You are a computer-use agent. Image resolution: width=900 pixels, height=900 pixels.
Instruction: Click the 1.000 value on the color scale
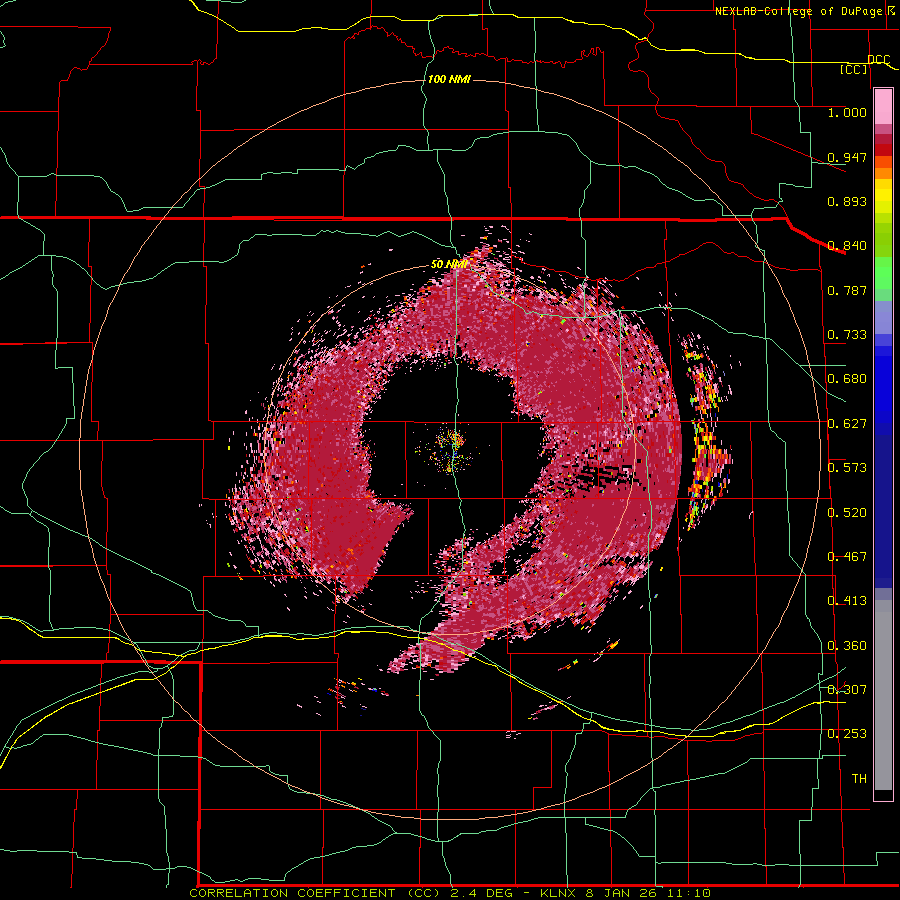click(x=847, y=112)
